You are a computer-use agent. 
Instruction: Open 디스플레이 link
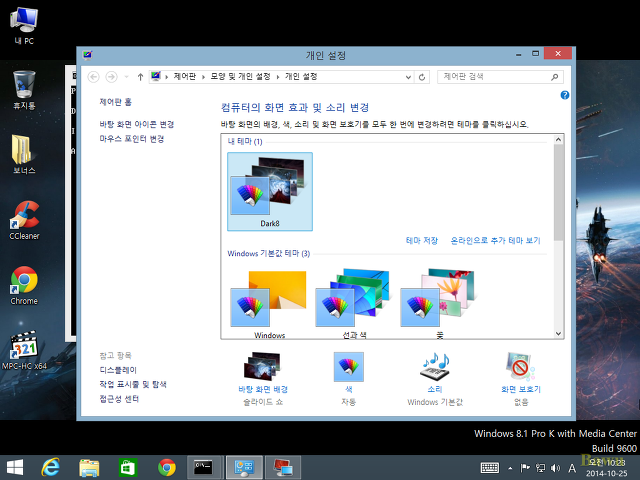[118, 370]
